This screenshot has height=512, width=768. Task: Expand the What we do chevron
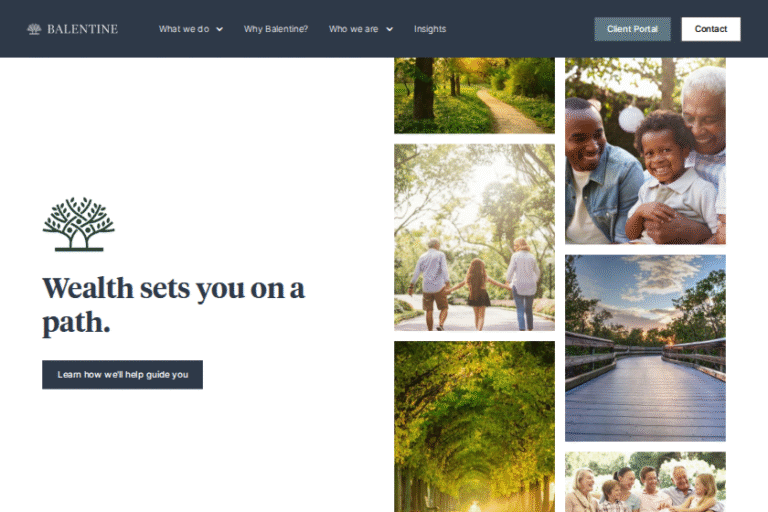(219, 29)
